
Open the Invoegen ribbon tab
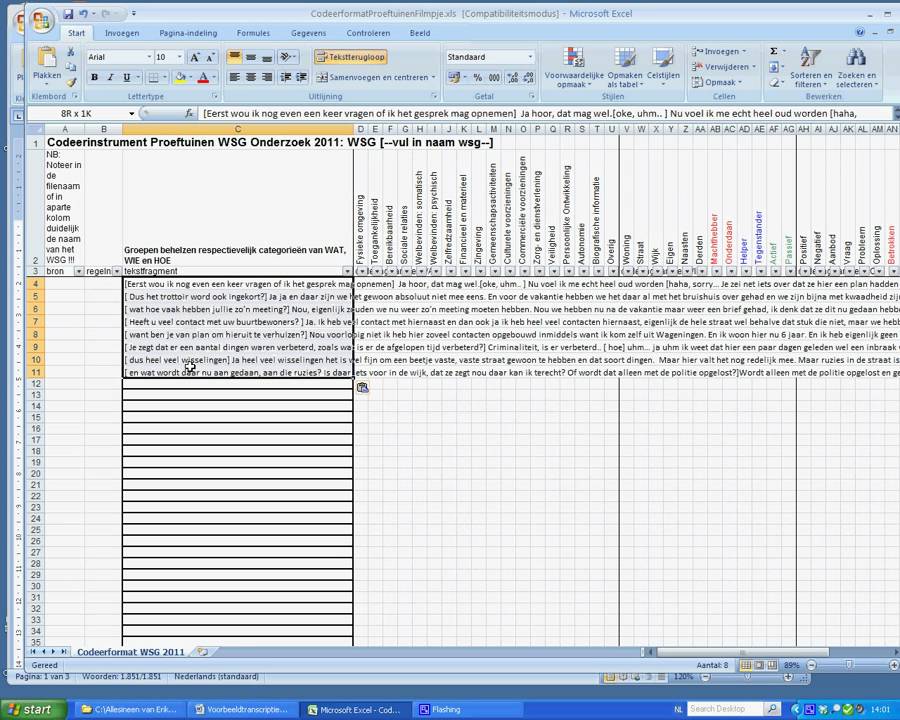(x=122, y=33)
